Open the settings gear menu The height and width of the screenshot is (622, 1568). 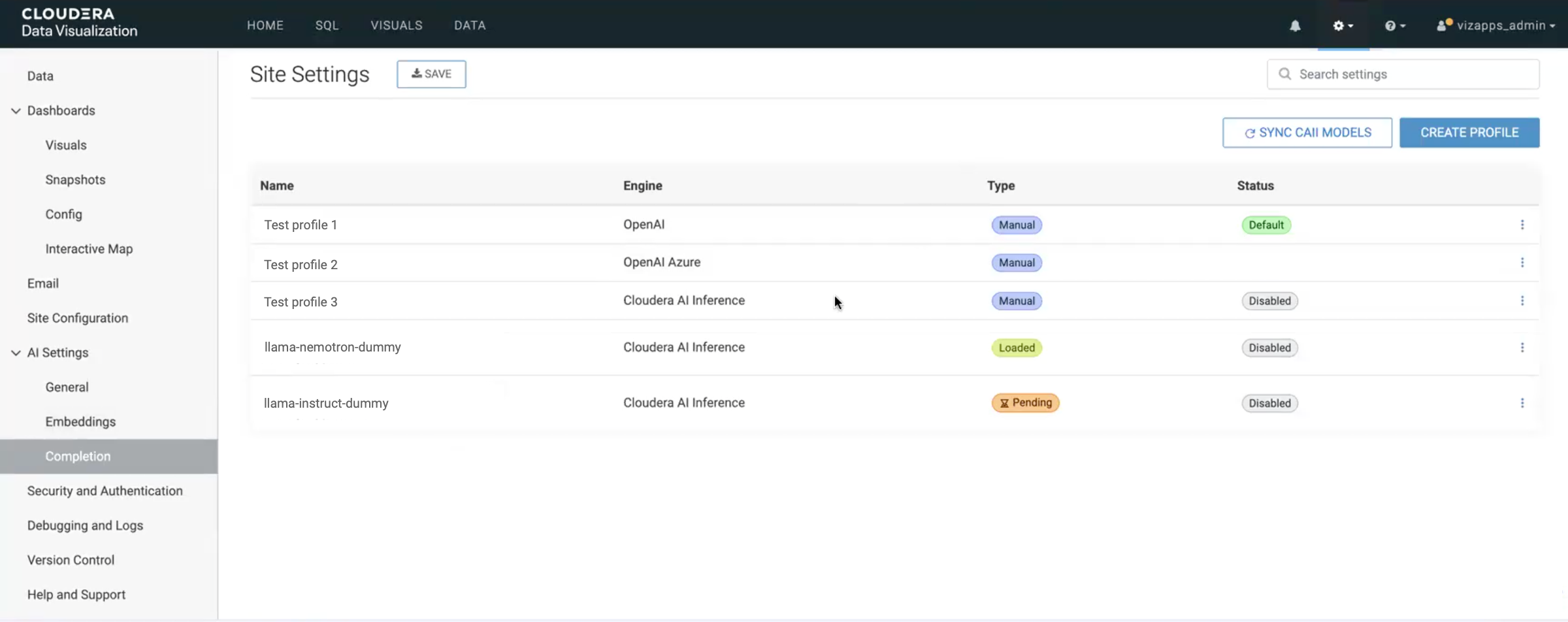click(x=1342, y=25)
